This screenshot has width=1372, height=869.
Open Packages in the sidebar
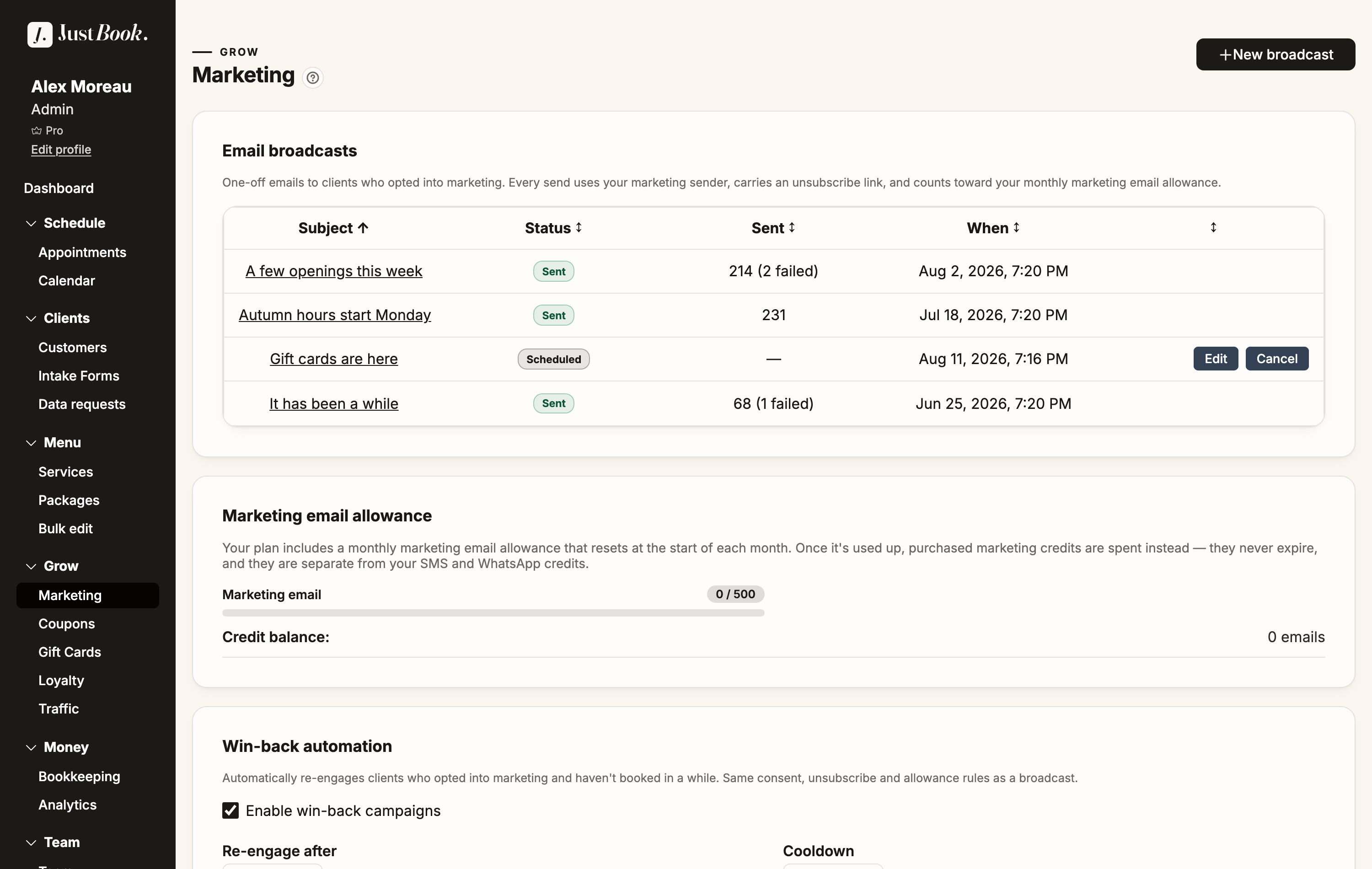point(69,500)
